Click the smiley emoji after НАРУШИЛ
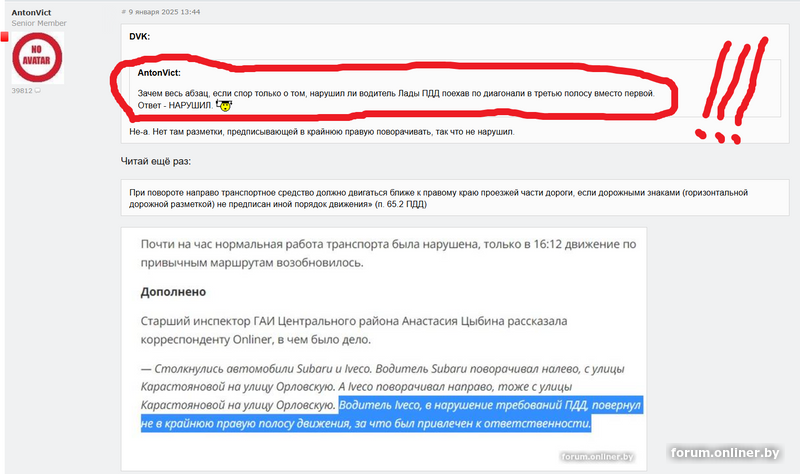This screenshot has height=474, width=800. [224, 106]
